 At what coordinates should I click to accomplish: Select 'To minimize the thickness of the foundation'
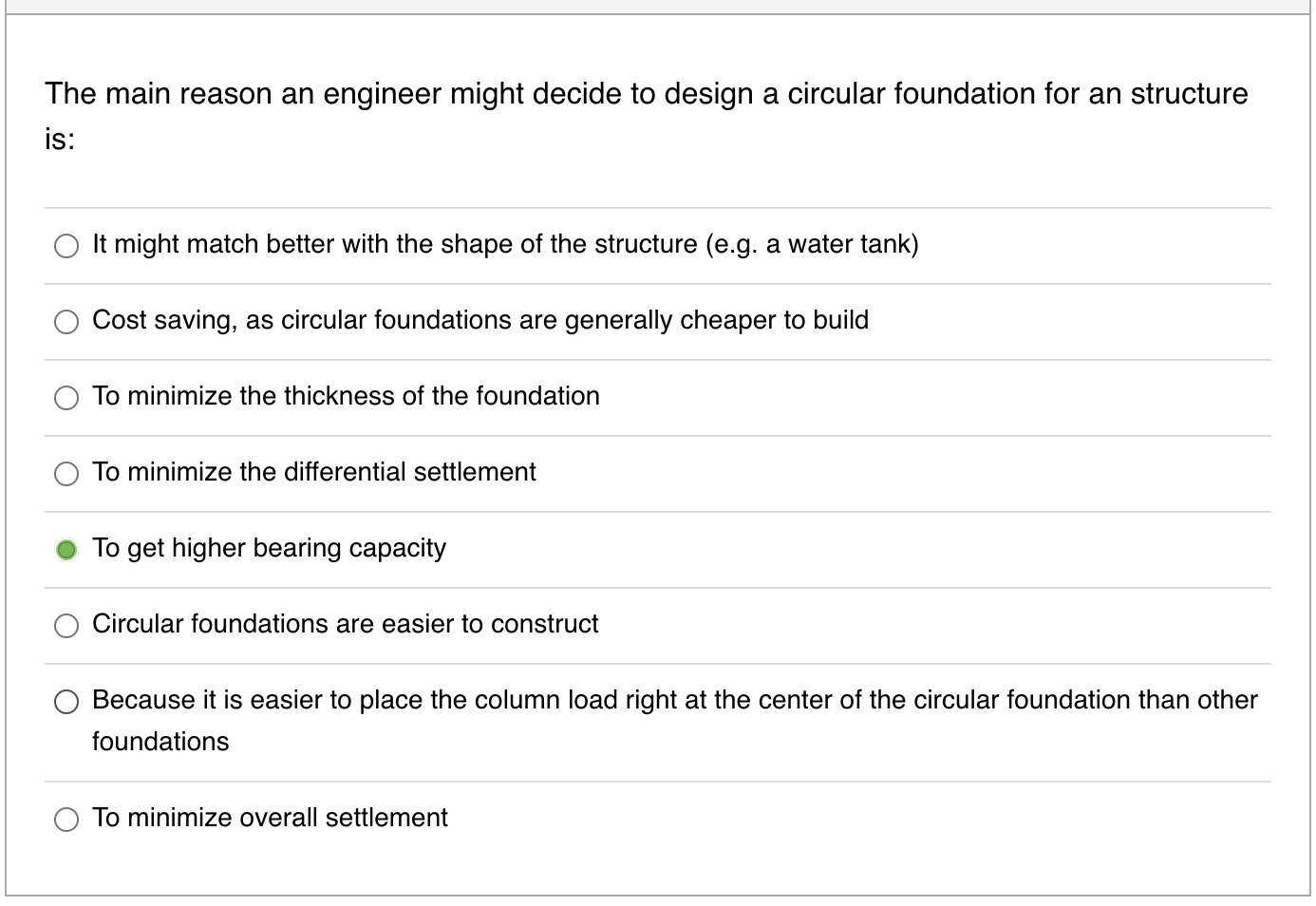(x=66, y=397)
